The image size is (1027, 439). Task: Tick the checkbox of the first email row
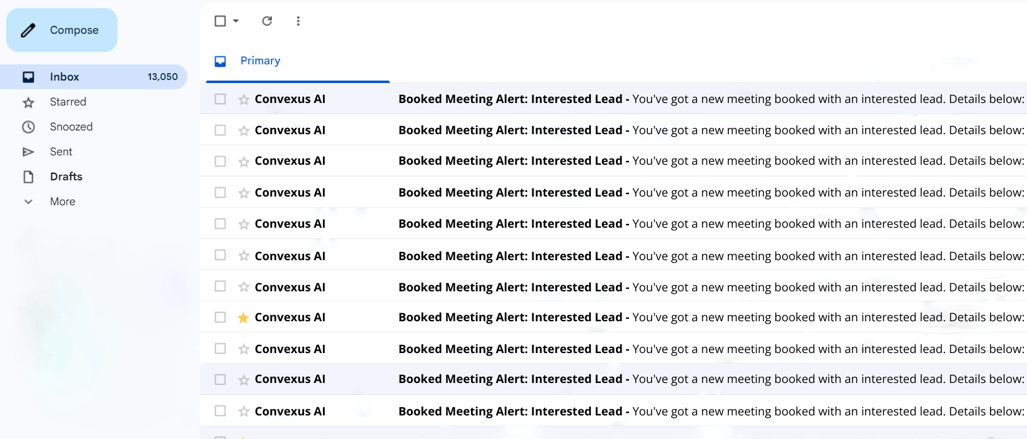[220, 99]
